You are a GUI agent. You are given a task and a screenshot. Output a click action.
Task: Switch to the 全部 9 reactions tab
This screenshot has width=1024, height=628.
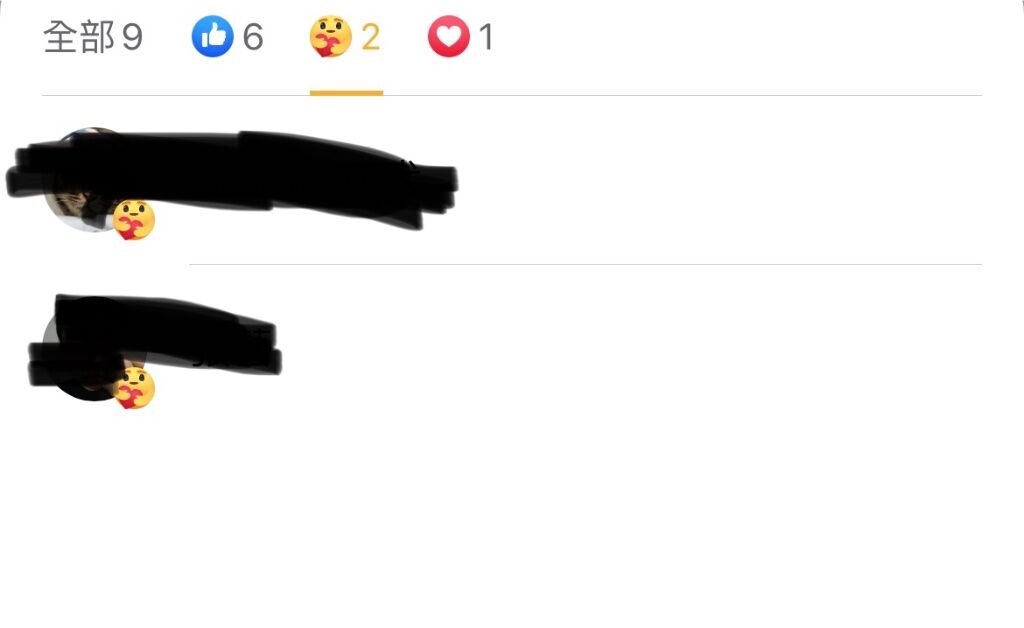(93, 37)
